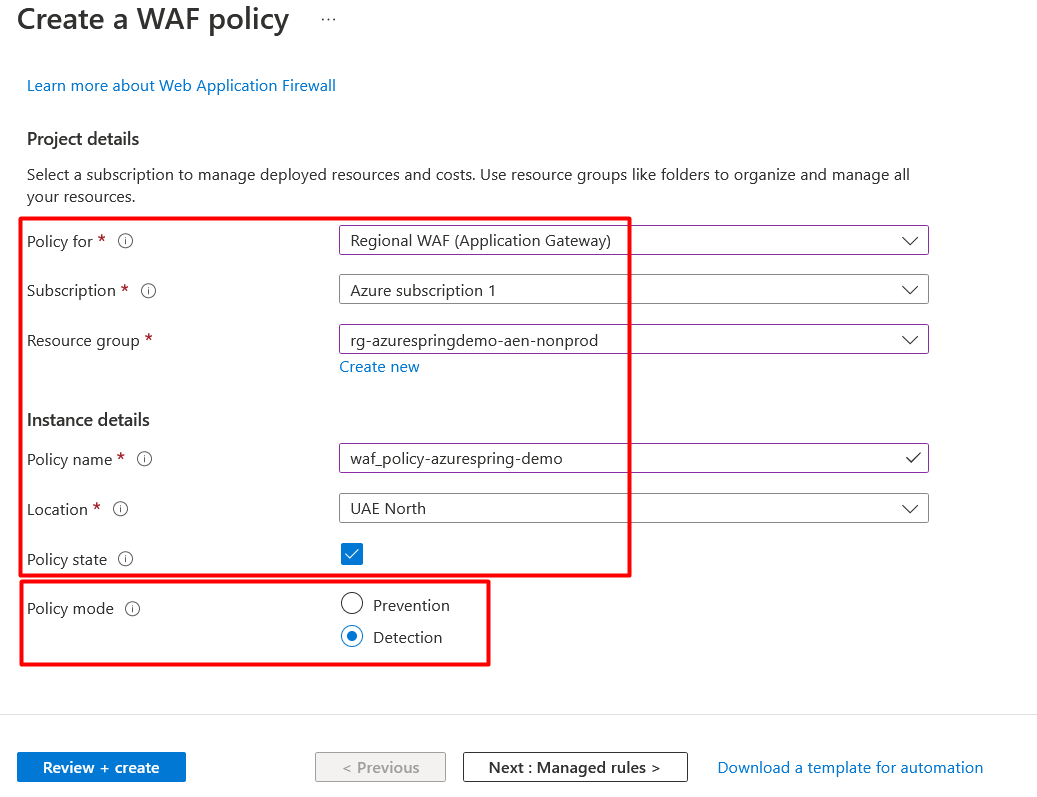Viewport: 1037px width, 797px height.
Task: Click the info icon next to Policy mode
Action: tap(133, 609)
